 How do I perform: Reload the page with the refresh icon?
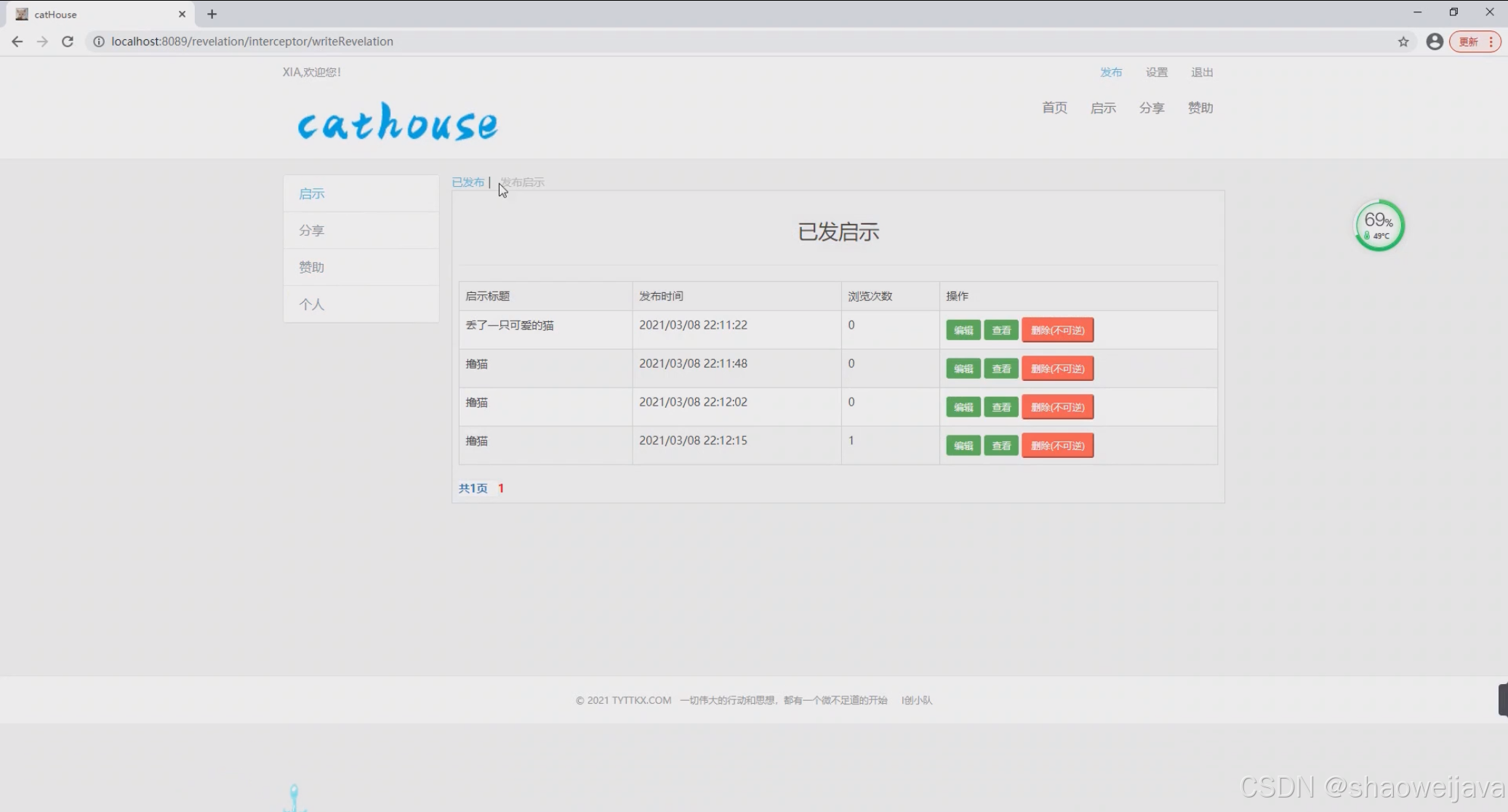coord(68,41)
